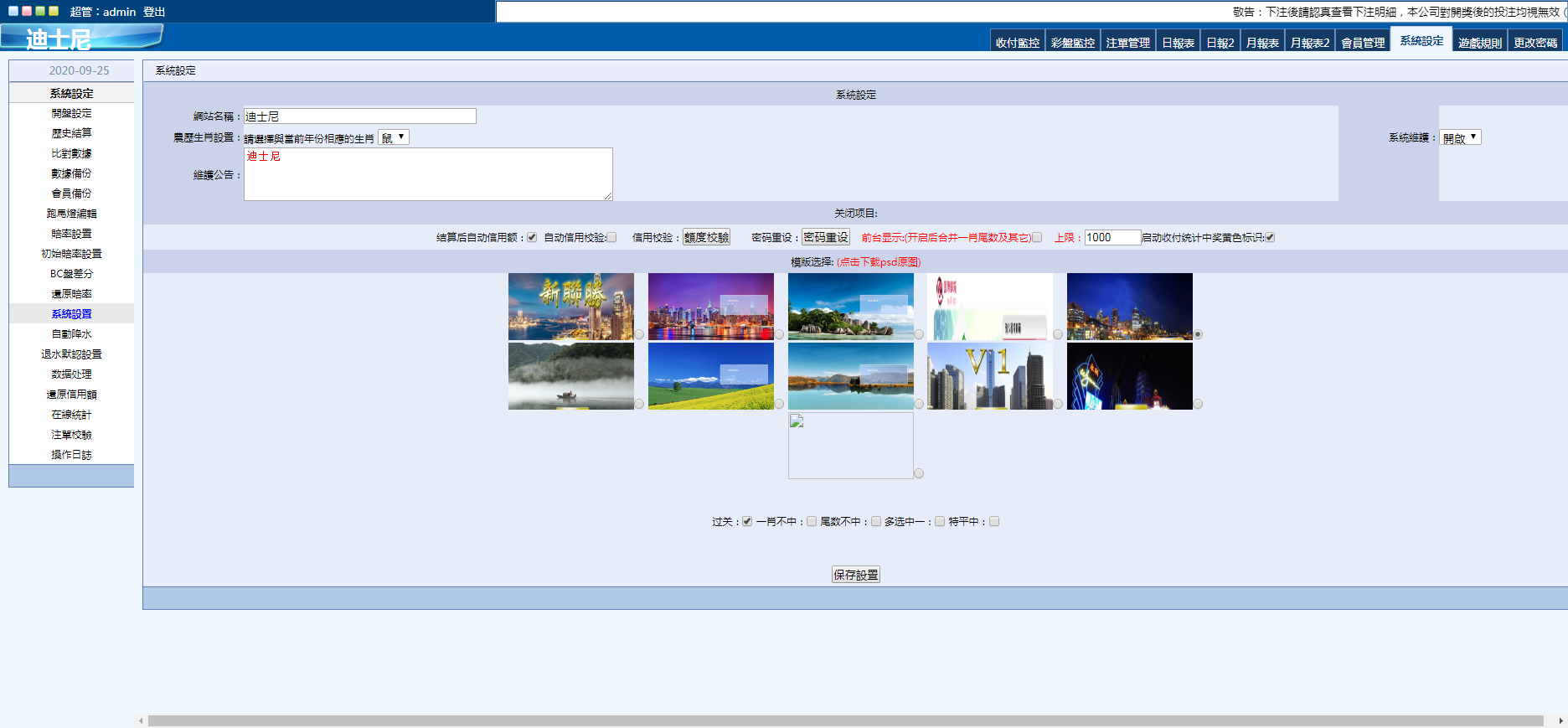Click the misty lake boat template image
The width and height of the screenshot is (1568, 728).
(x=570, y=376)
